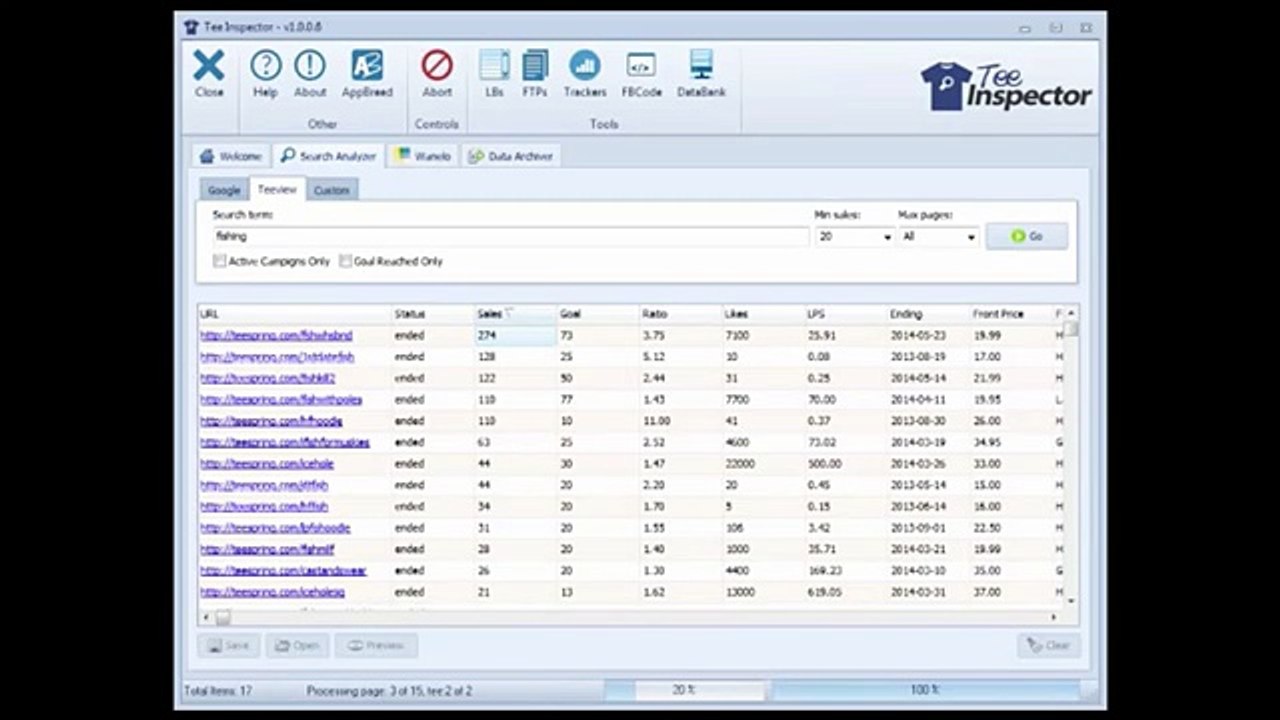Open the Help tool
The width and height of the screenshot is (1280, 720).
coord(265,74)
